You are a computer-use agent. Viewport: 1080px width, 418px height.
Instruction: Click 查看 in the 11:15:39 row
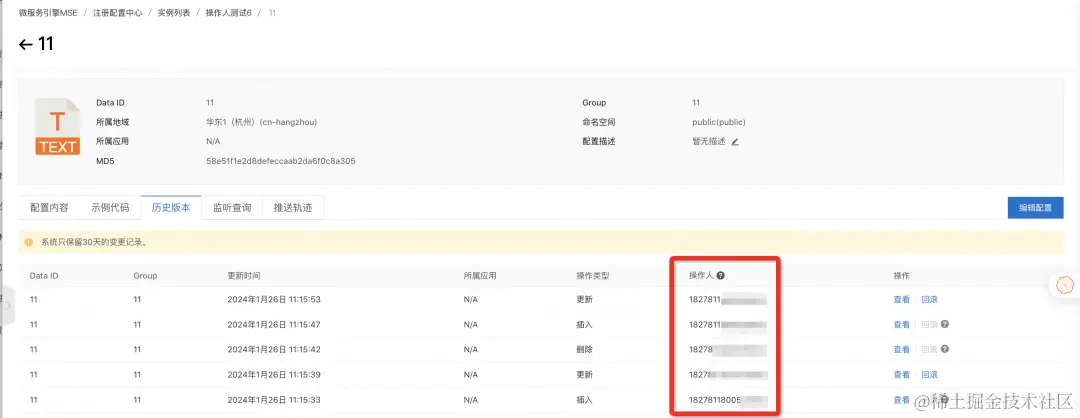pos(902,375)
